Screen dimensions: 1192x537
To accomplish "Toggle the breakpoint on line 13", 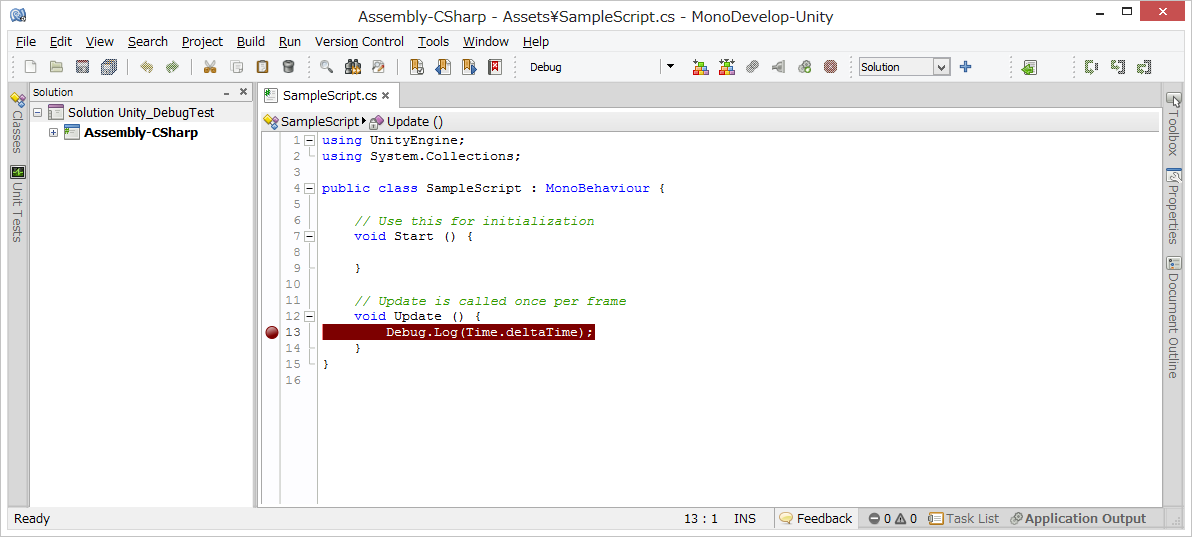I will [x=272, y=333].
